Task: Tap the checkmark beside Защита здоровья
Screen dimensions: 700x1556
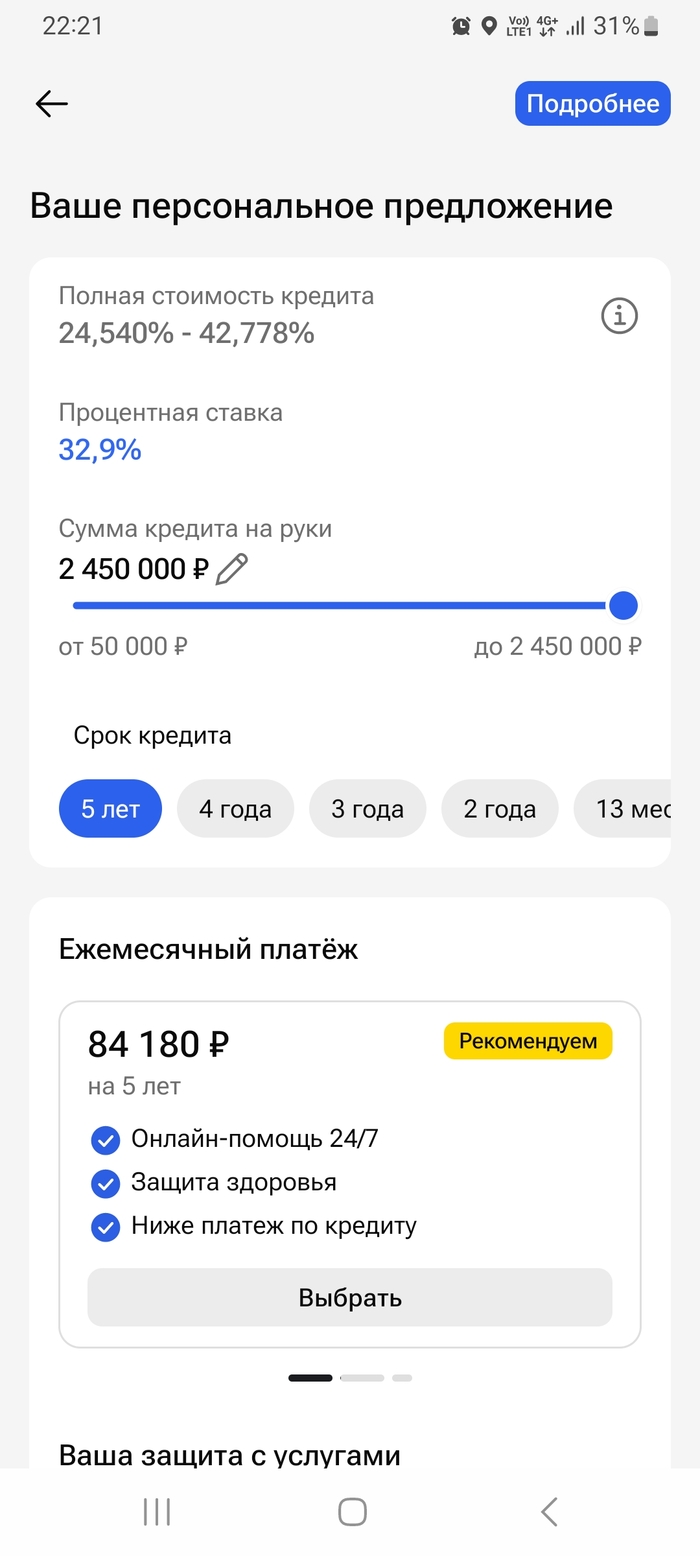Action: 105,1183
